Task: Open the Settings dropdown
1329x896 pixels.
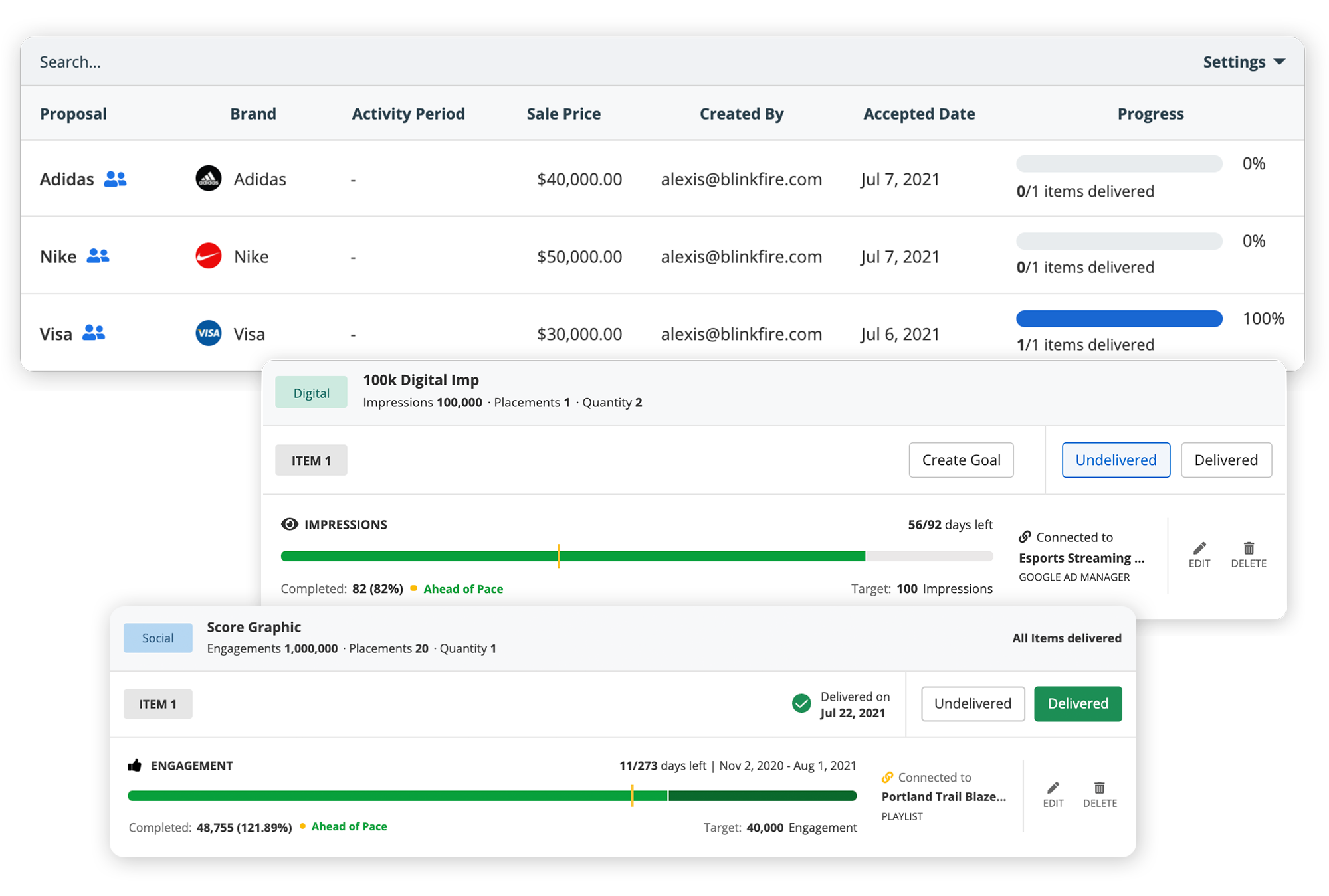Action: (1244, 62)
